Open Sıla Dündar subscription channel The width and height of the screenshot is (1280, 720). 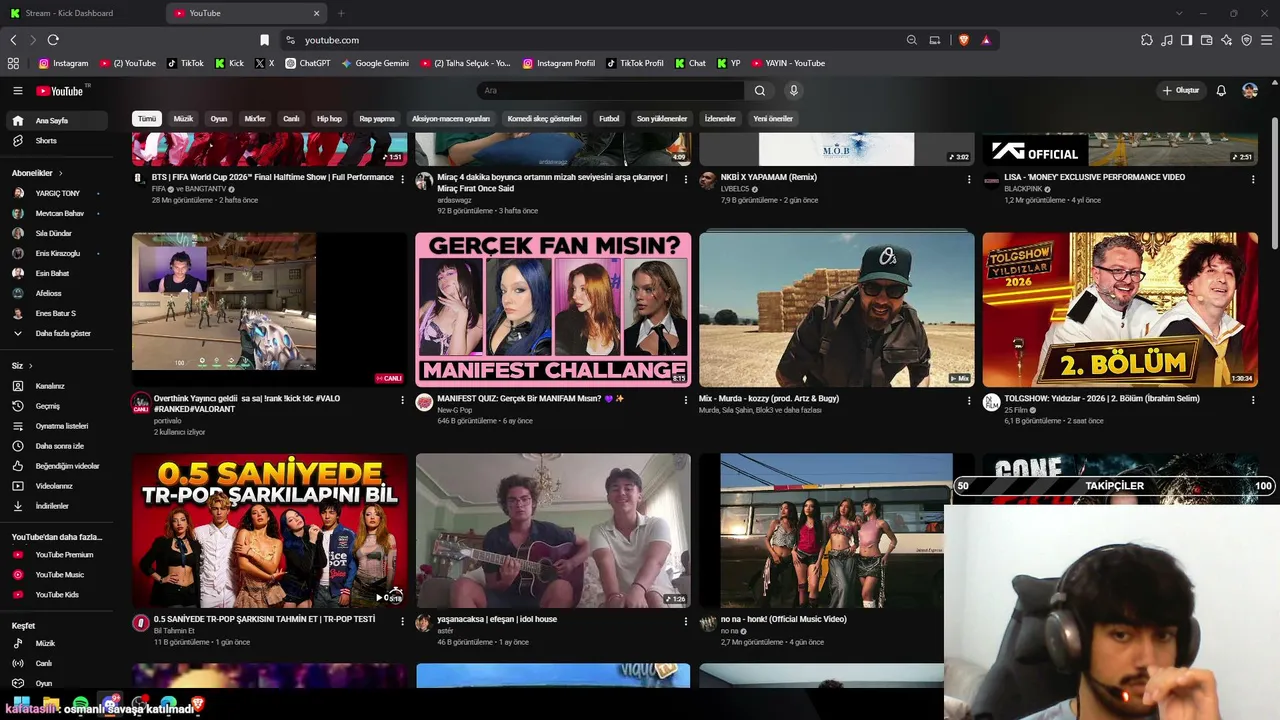click(x=58, y=233)
